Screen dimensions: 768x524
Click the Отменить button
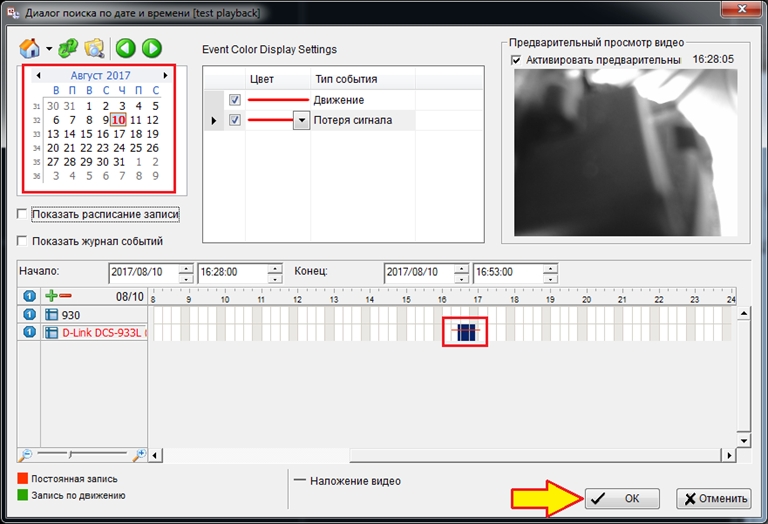click(713, 498)
